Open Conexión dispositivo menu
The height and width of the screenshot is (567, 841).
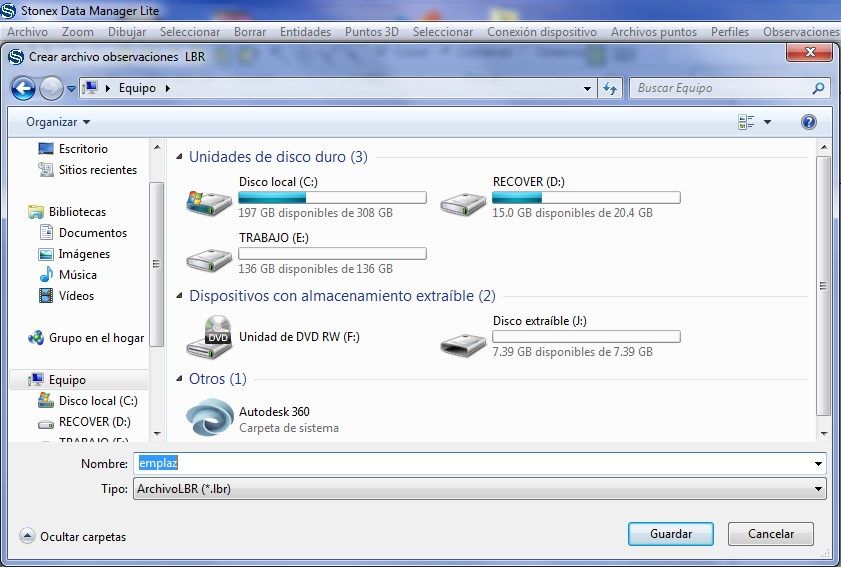pyautogui.click(x=542, y=32)
